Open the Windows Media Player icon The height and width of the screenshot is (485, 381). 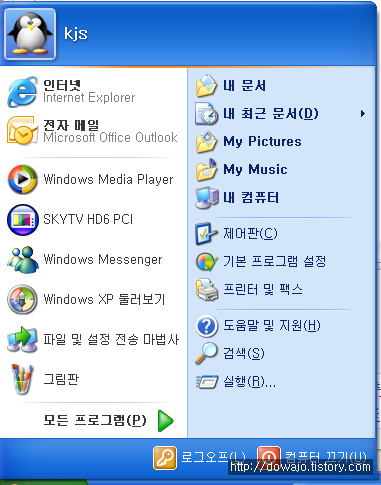[x=22, y=179]
